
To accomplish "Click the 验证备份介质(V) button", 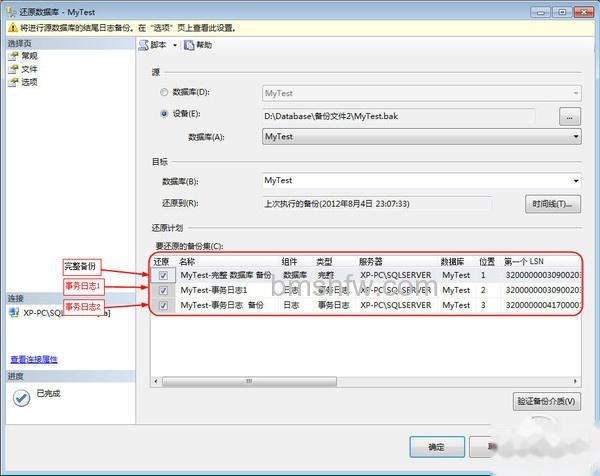I will (546, 401).
